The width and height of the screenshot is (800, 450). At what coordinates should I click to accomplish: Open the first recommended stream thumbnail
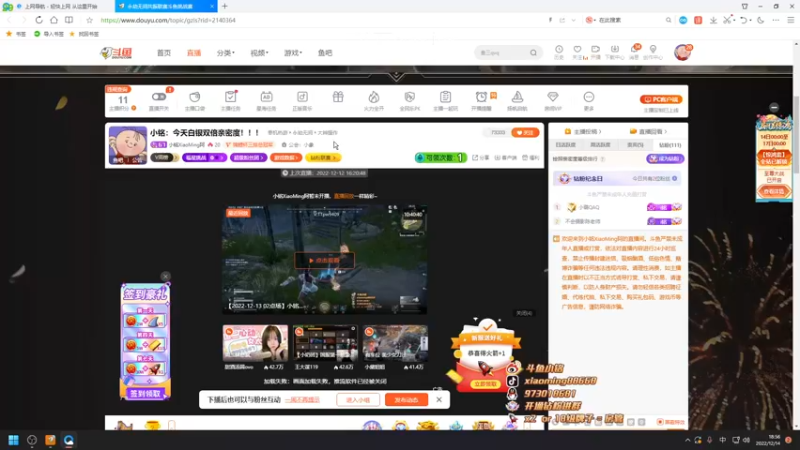coord(255,343)
